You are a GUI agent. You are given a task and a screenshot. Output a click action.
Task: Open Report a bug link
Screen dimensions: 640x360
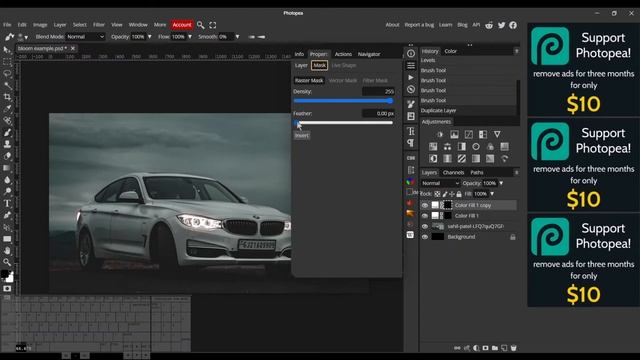[x=419, y=25]
